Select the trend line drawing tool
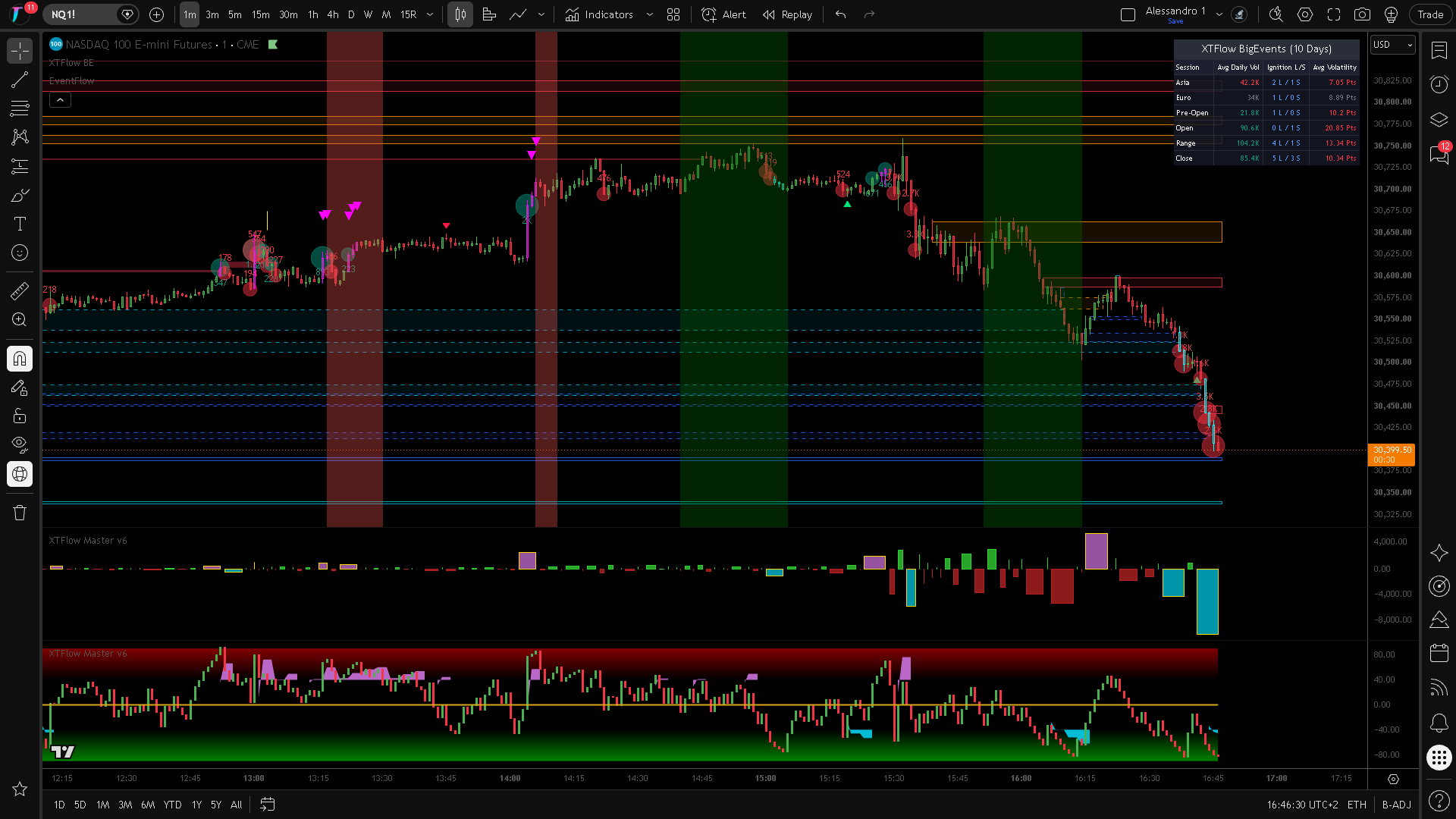 tap(20, 80)
